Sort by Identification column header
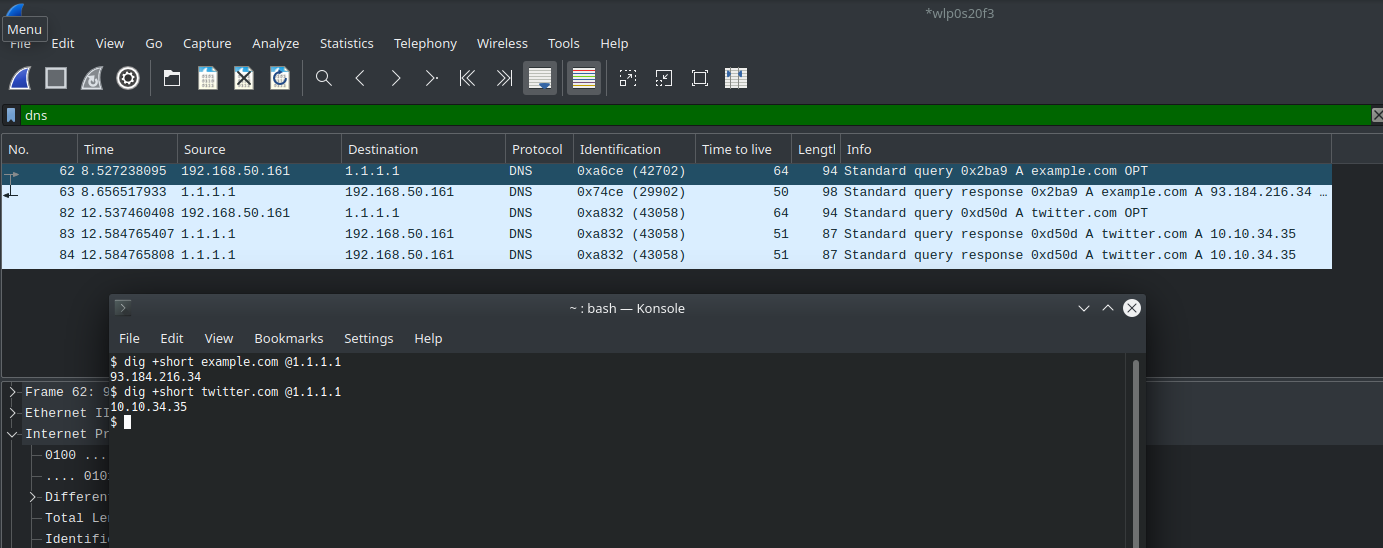The height and width of the screenshot is (548, 1383). tap(634, 149)
